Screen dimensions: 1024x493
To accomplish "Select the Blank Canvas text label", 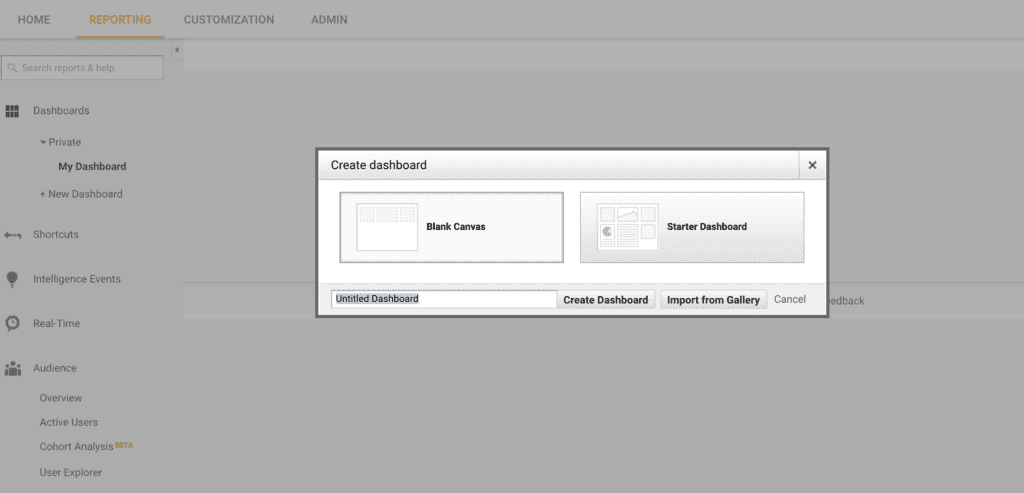I will click(456, 227).
